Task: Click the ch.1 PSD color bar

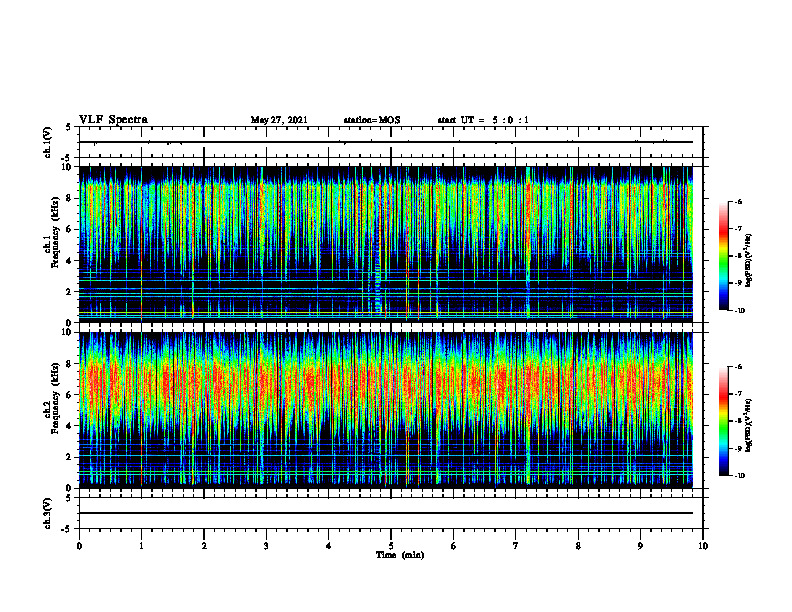Action: [x=724, y=256]
